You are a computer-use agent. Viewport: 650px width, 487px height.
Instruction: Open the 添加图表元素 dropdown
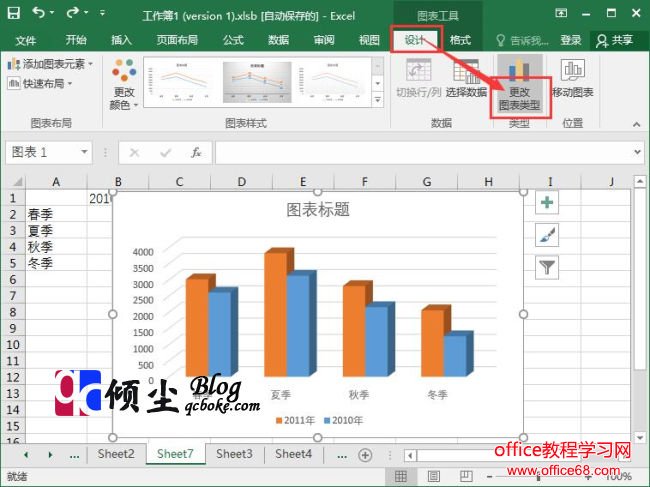point(50,64)
